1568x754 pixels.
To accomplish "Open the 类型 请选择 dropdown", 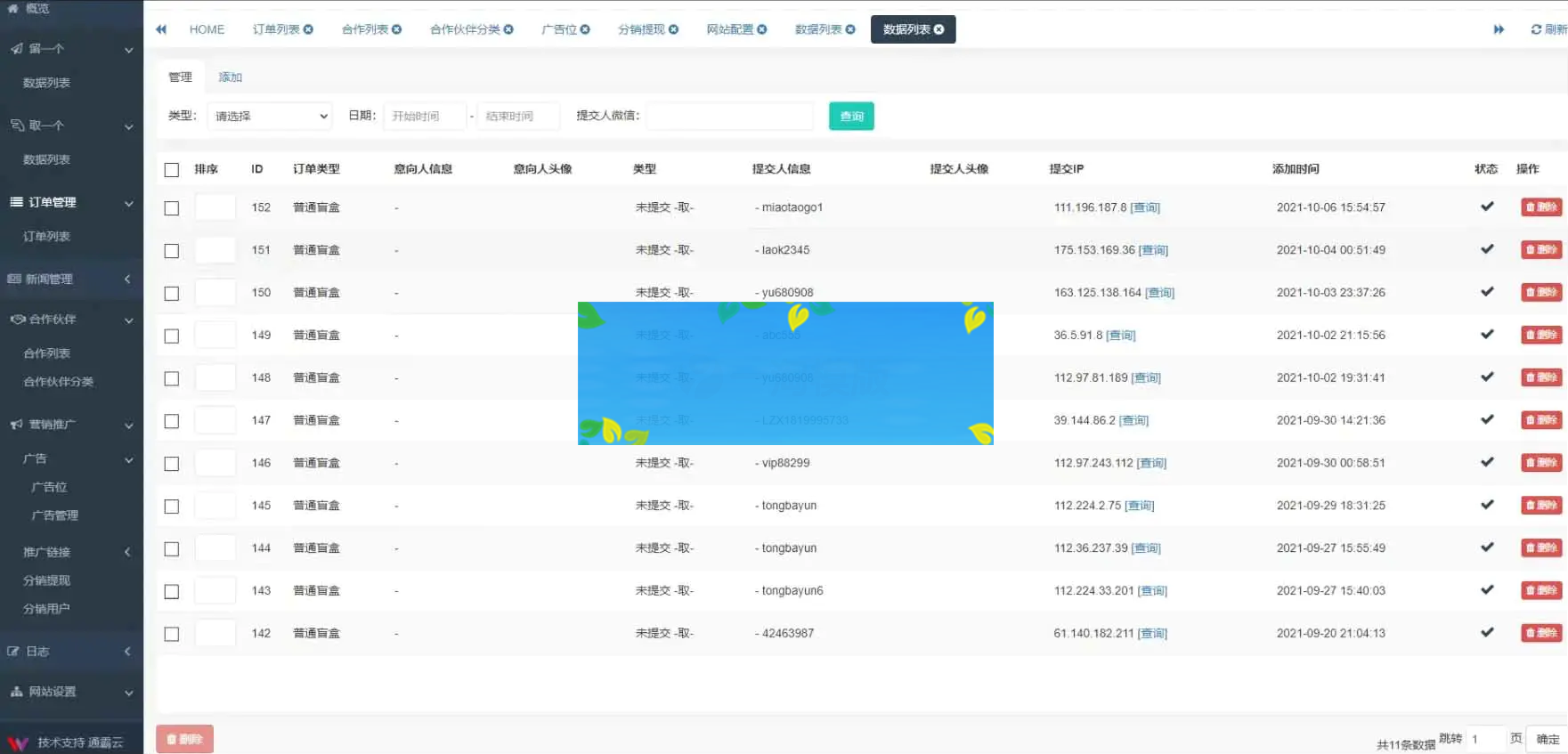I will tap(270, 117).
